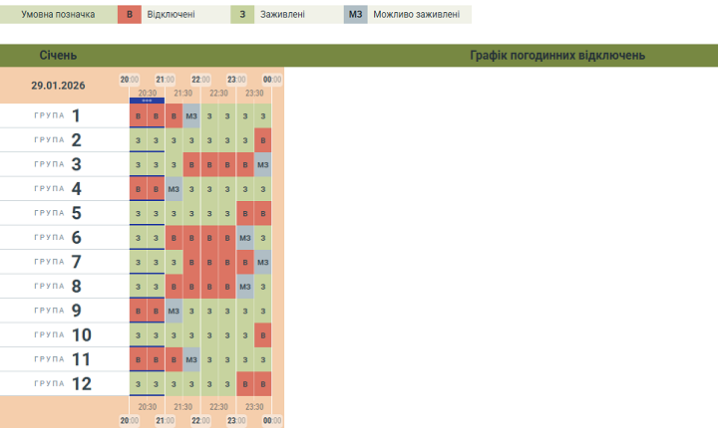718x428 pixels.
Task: Select the МЗ cell in Група 11 row
Action: click(x=192, y=360)
